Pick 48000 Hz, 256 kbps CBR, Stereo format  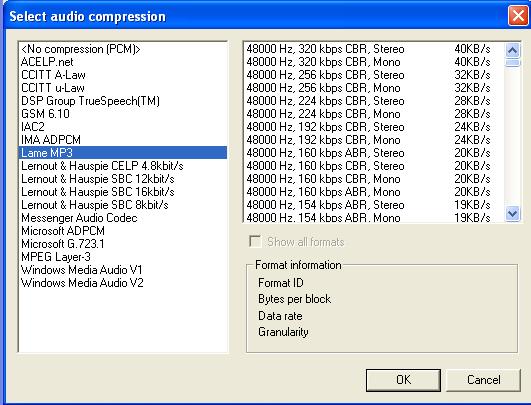pos(374,75)
